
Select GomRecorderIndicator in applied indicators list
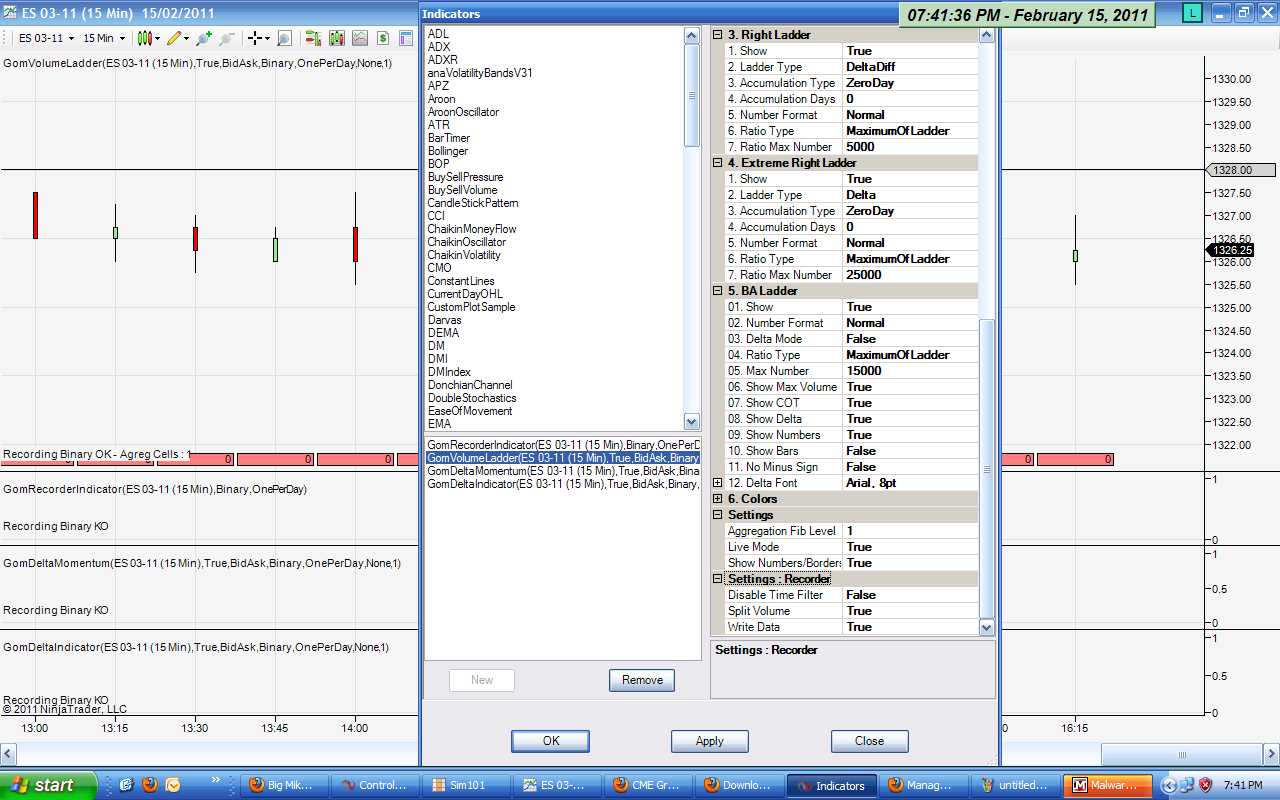click(562, 444)
